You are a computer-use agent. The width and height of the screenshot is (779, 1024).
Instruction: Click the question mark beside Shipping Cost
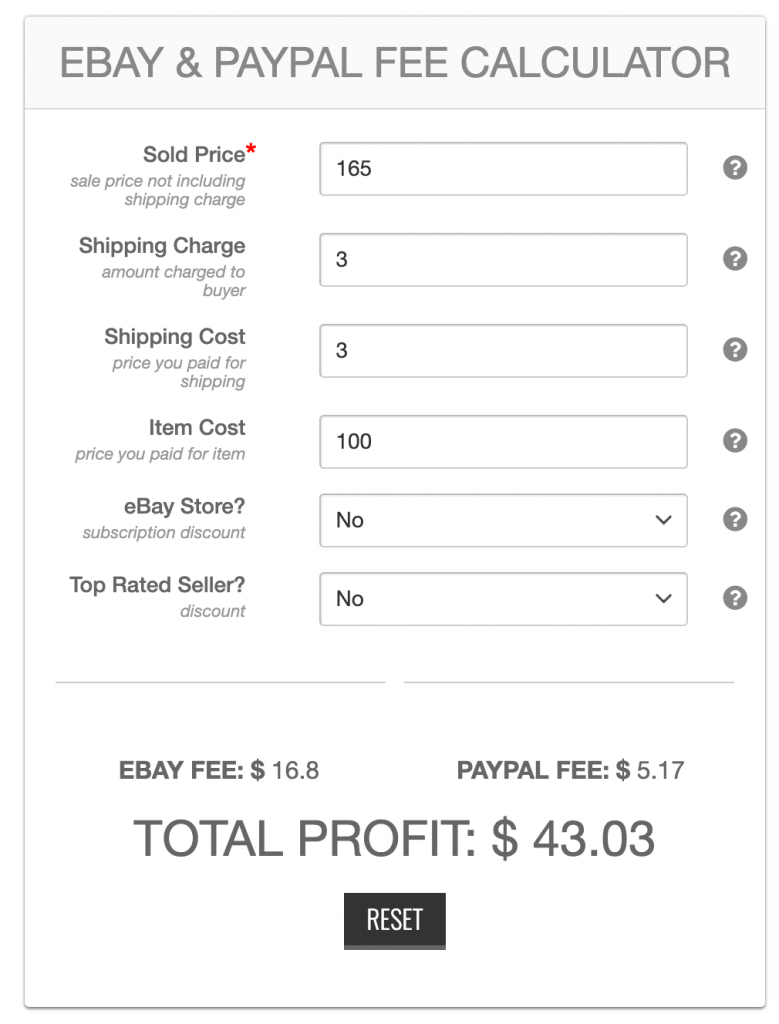735,349
